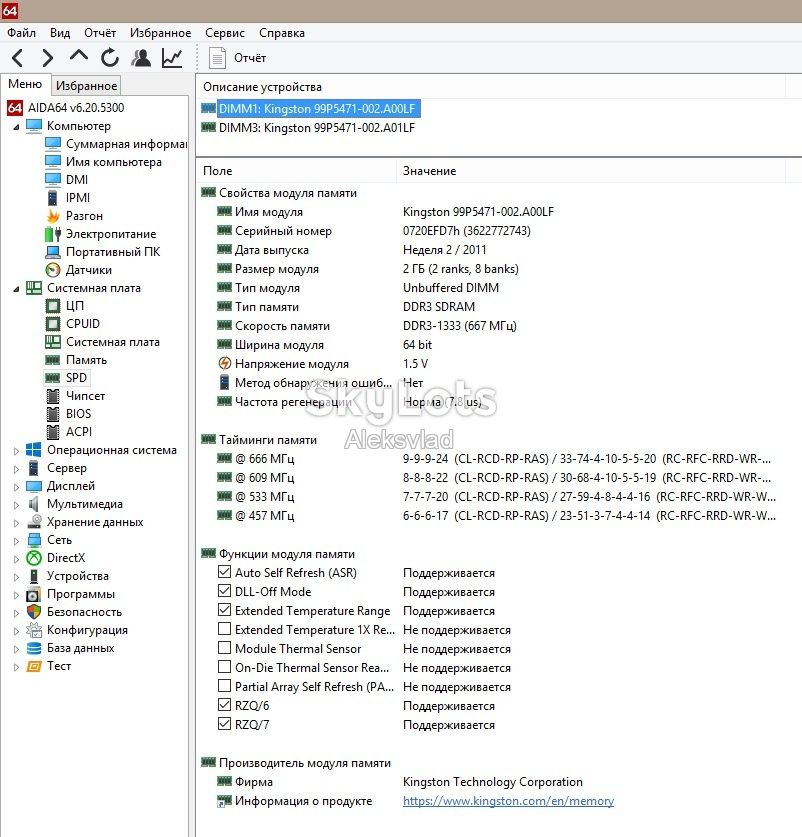Screen dimensions: 802x837
Task: Collapse the Компьютер tree node
Action: (16, 127)
